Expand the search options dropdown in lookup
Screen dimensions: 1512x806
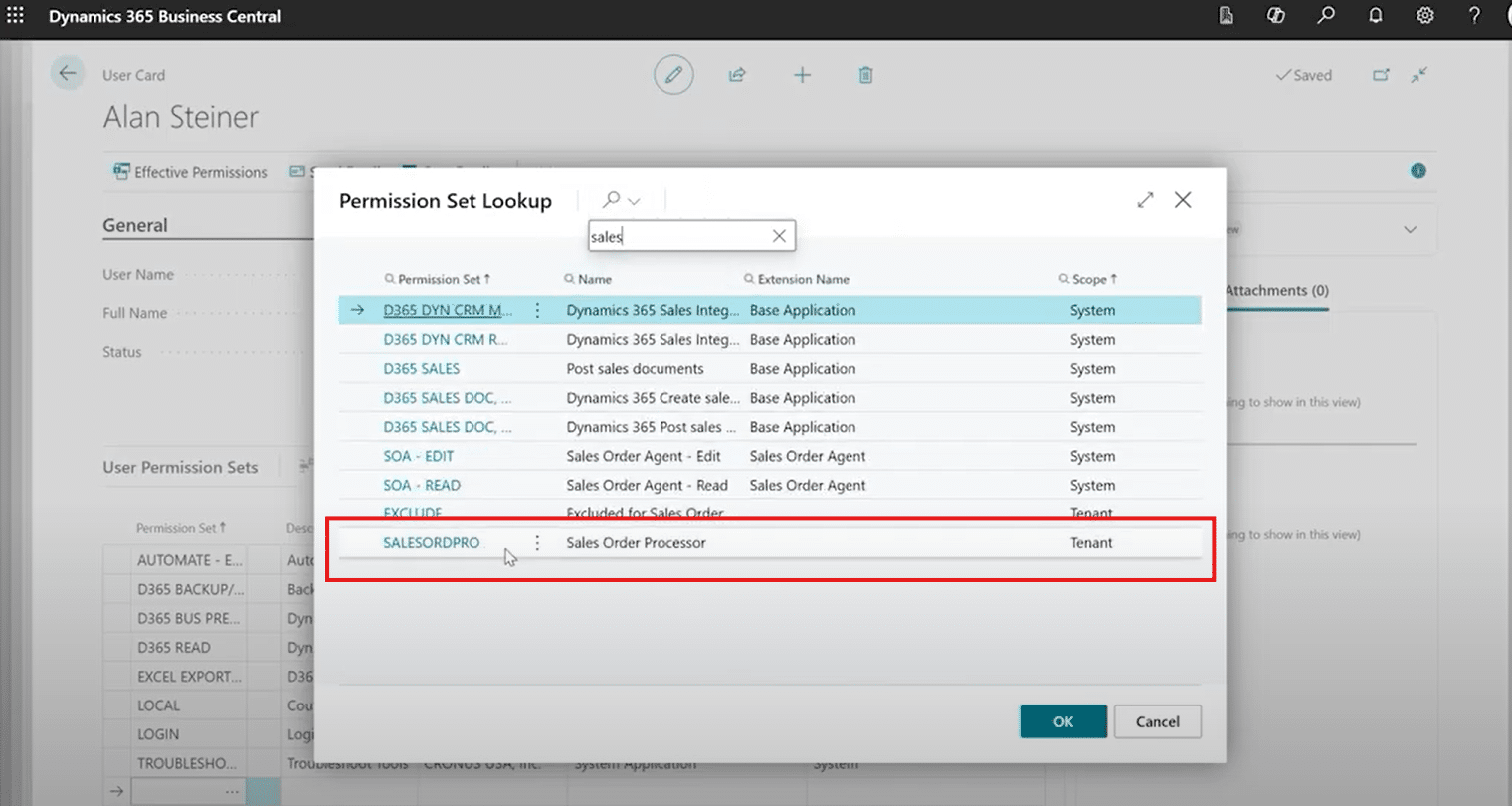634,201
